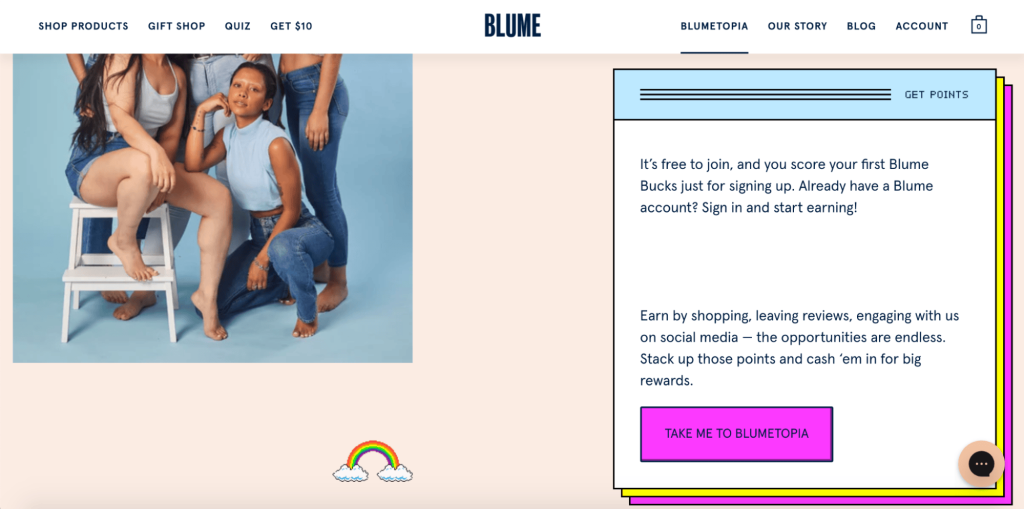Visit the BLOG page
The height and width of the screenshot is (509, 1024).
point(861,26)
